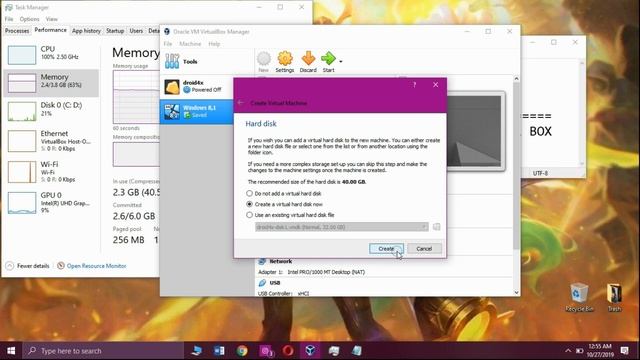Select Ethernet performance item
Viewport: 640px width, 360px height.
tap(51, 141)
